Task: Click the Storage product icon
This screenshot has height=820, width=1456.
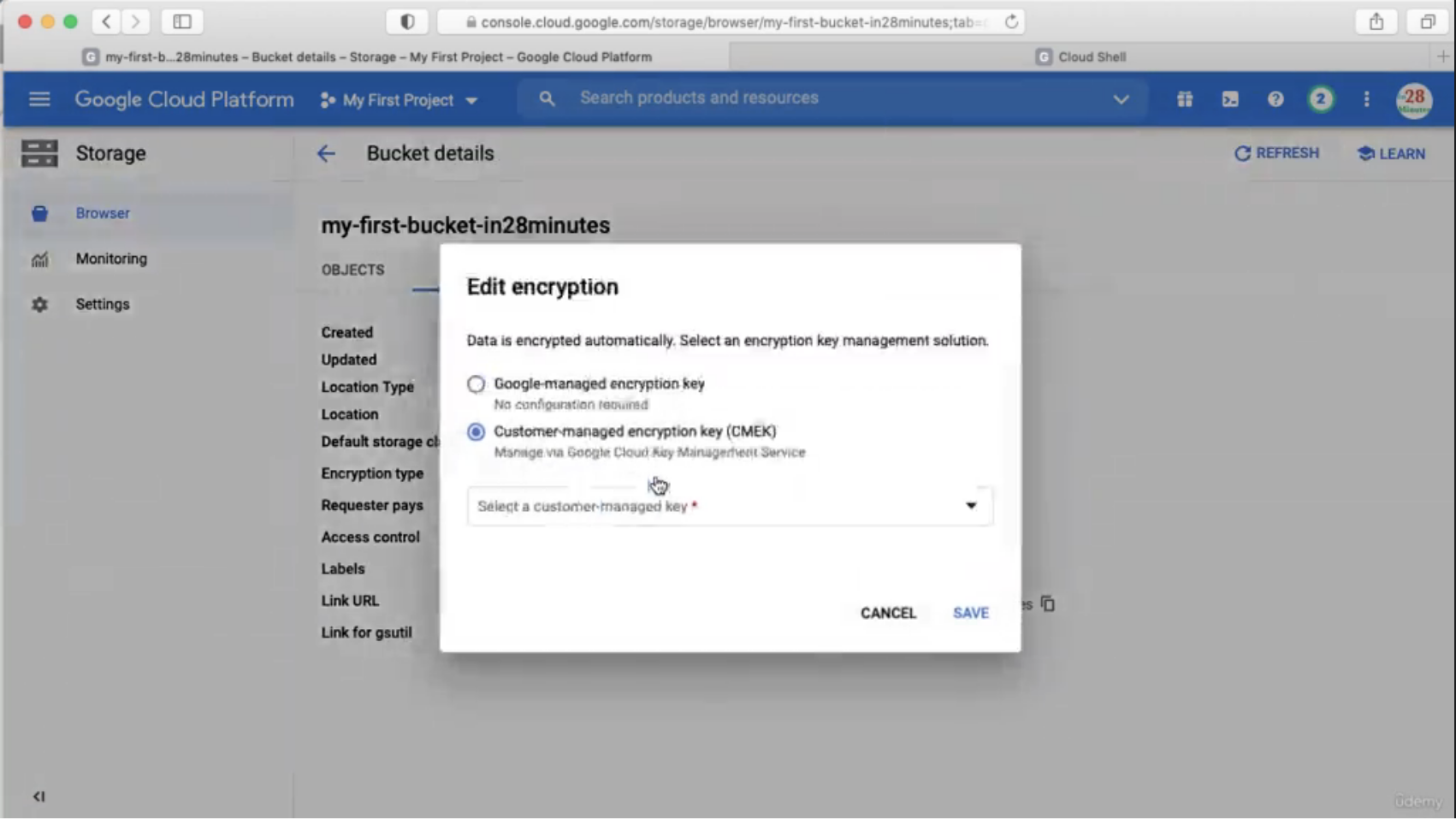Action: click(39, 153)
